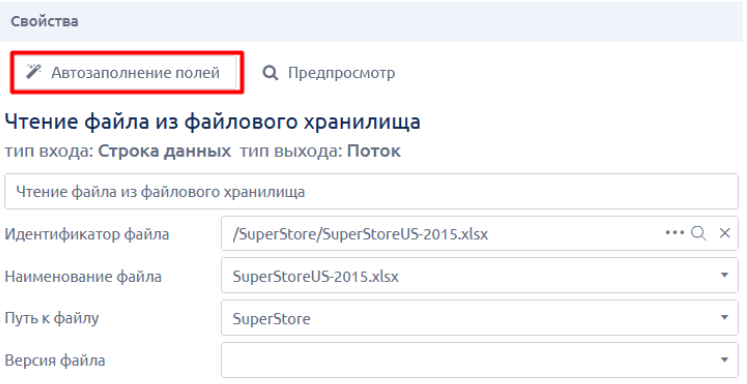The image size is (747, 384).
Task: Click the magnifier icon beside Предпросмотр
Action: point(270,73)
